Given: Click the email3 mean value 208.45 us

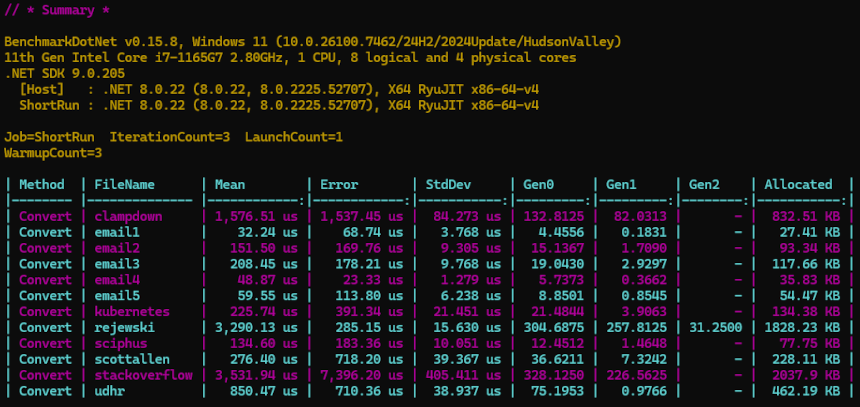Looking at the screenshot, I should pos(264,264).
